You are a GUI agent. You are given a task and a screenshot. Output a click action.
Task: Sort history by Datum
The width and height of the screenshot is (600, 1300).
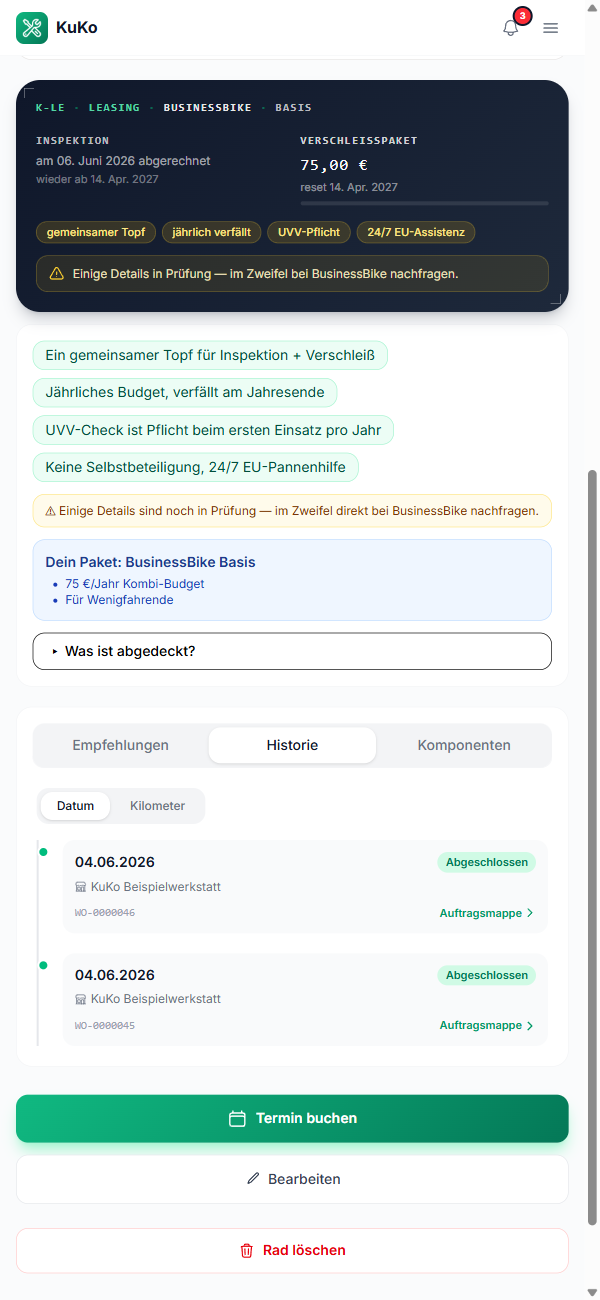tap(76, 806)
